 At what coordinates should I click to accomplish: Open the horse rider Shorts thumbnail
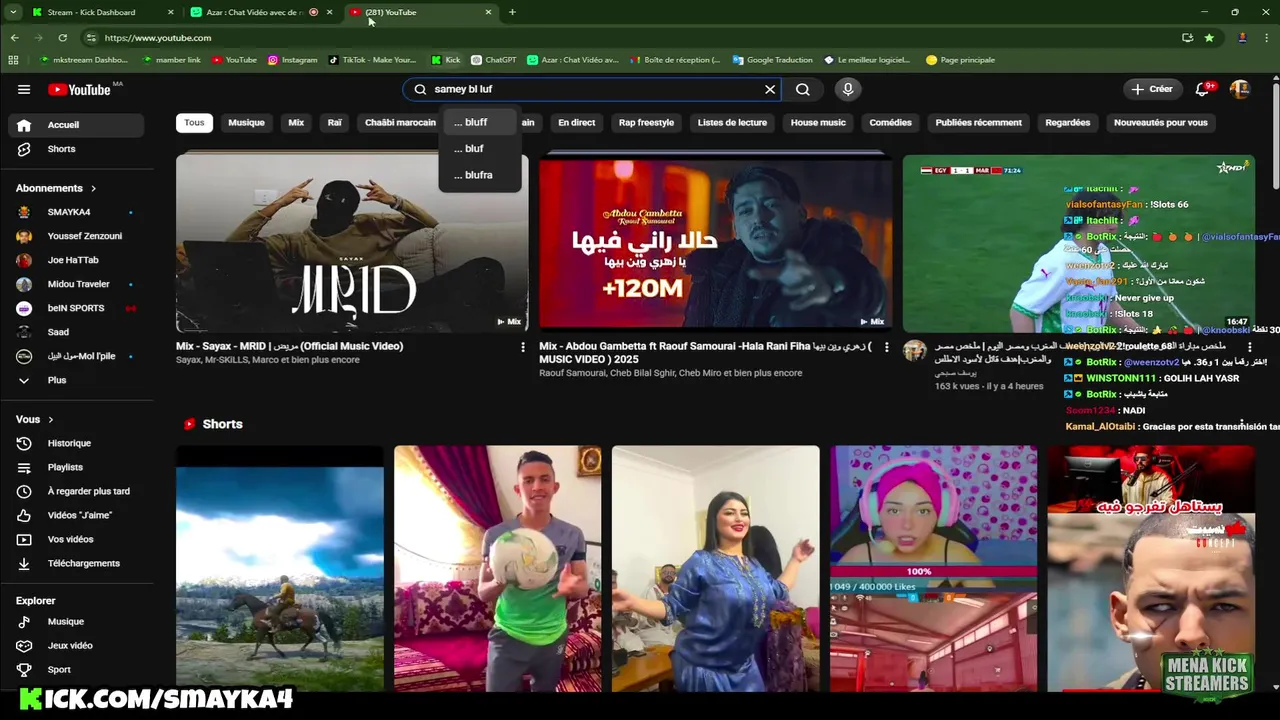(280, 568)
